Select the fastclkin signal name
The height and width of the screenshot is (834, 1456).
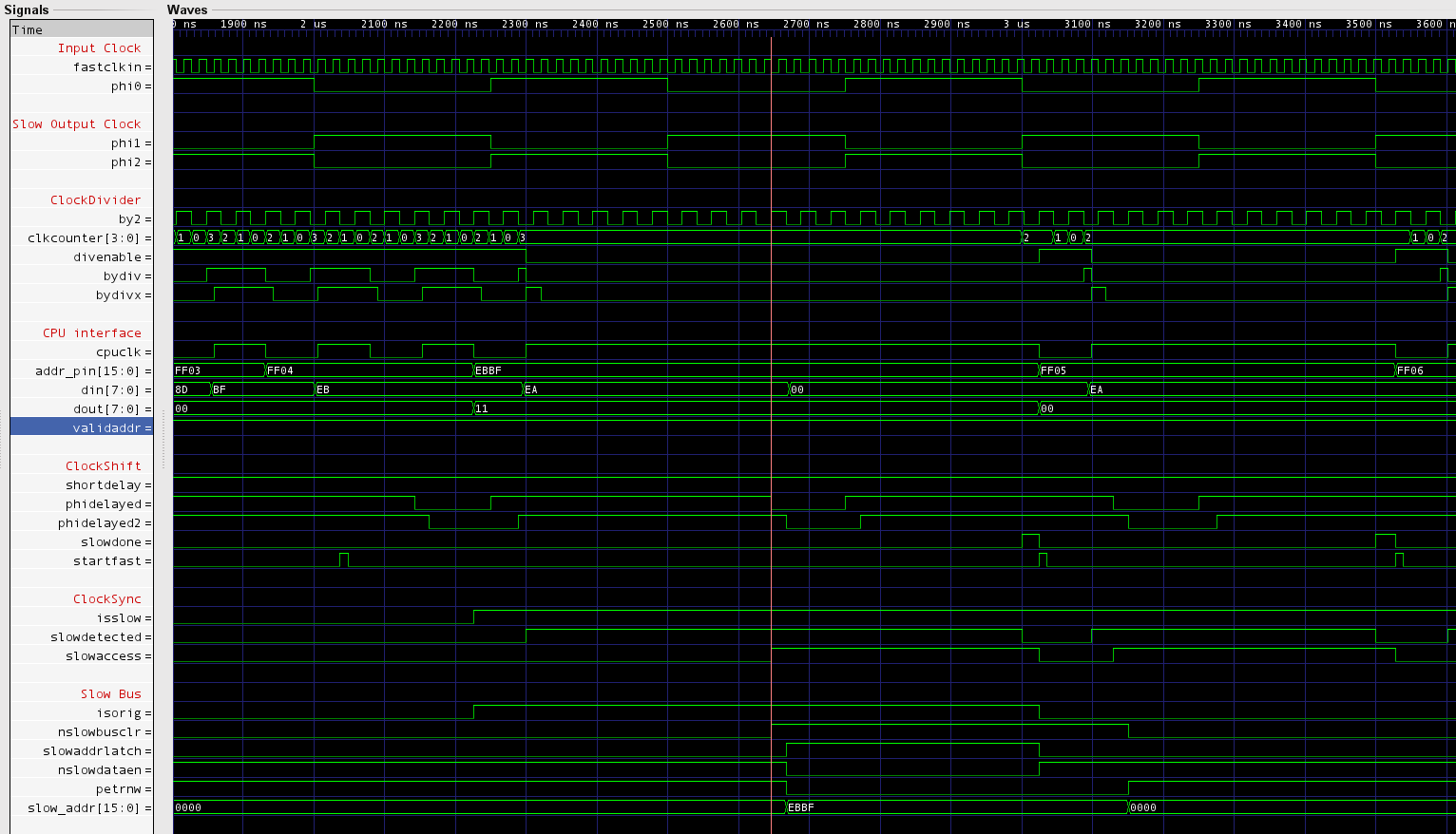[106, 67]
